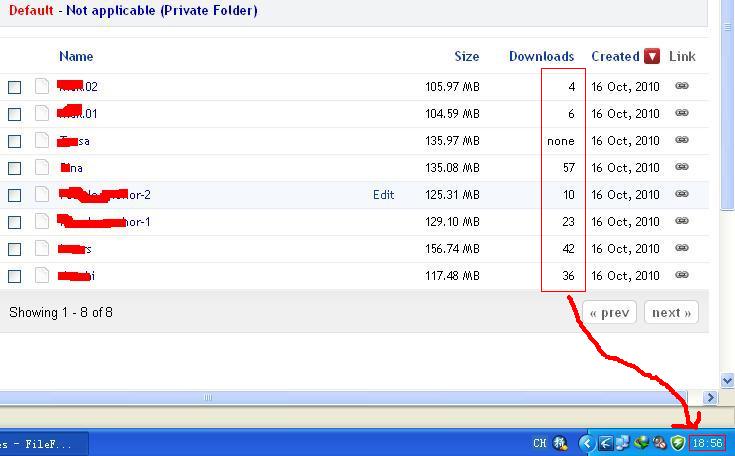Select checkbox for the 105.97 MB file

click(x=15, y=87)
